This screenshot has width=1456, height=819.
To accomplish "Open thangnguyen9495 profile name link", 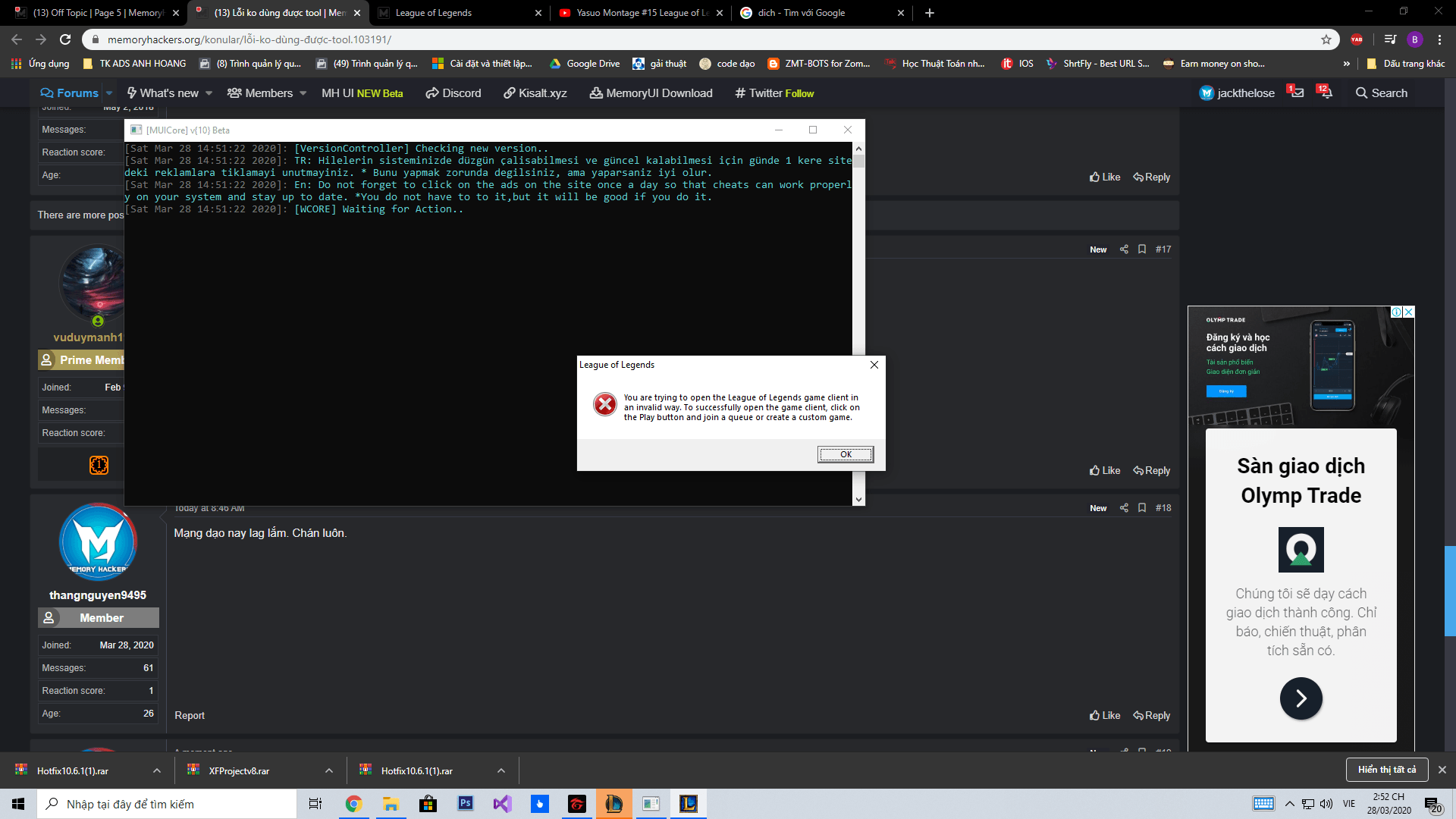I will (x=98, y=595).
